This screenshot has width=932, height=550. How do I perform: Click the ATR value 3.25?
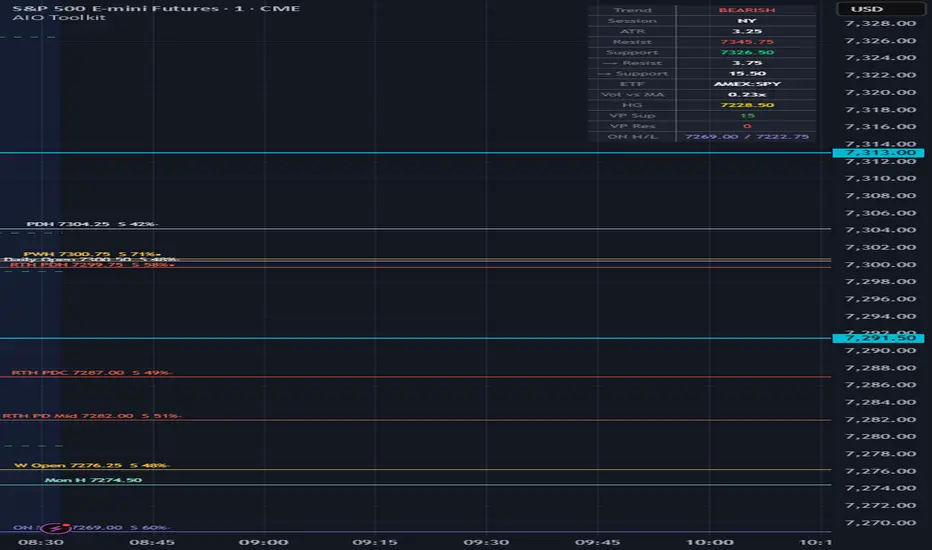point(747,32)
